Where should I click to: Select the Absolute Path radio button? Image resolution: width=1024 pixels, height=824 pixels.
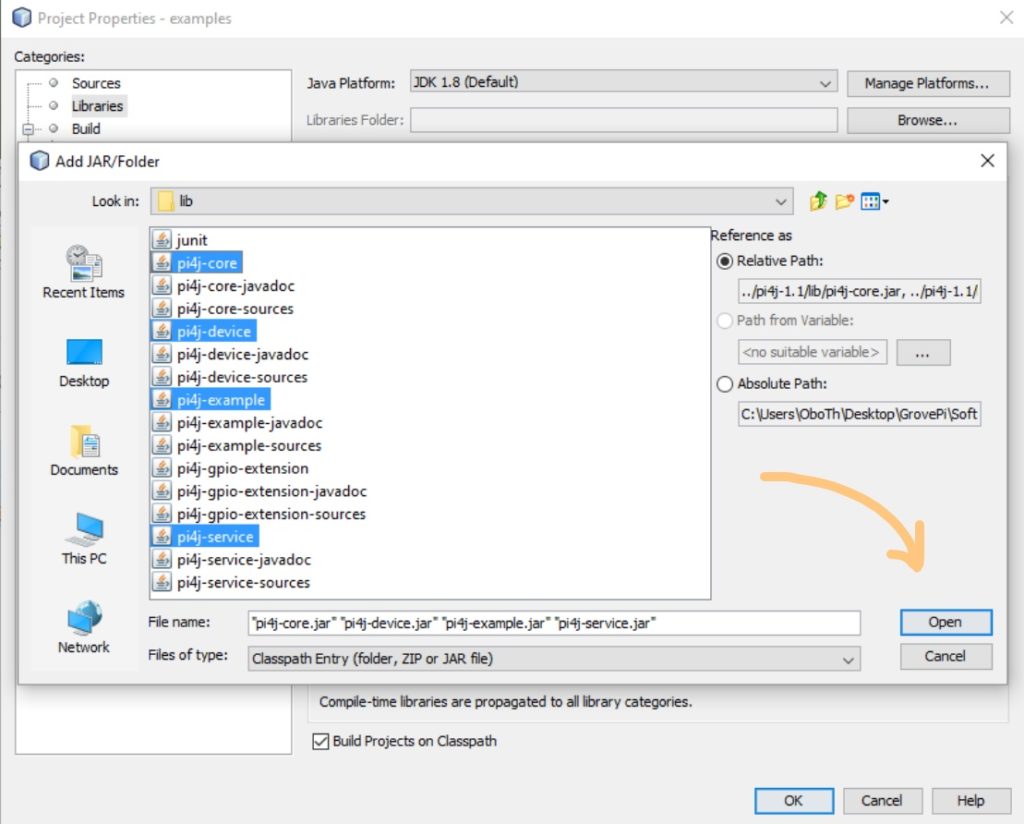725,384
